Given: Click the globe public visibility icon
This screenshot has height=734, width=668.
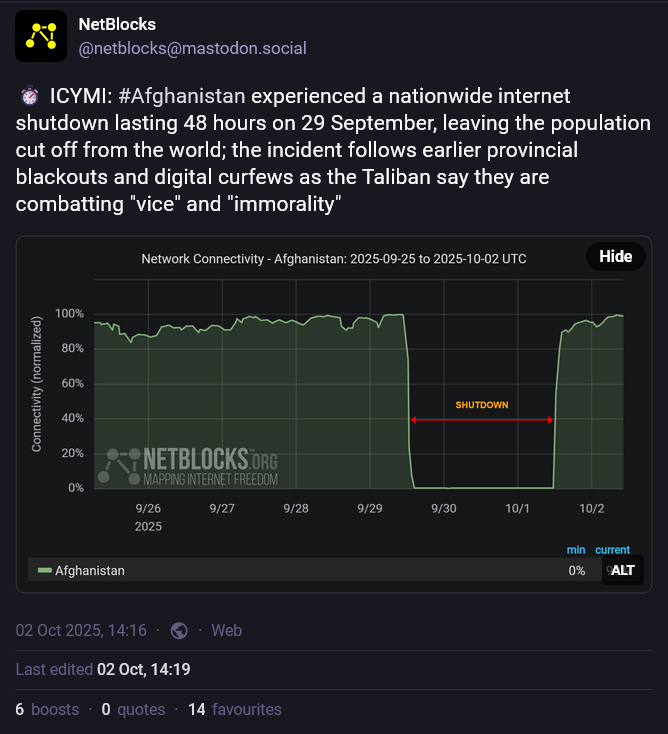Looking at the screenshot, I should [180, 630].
